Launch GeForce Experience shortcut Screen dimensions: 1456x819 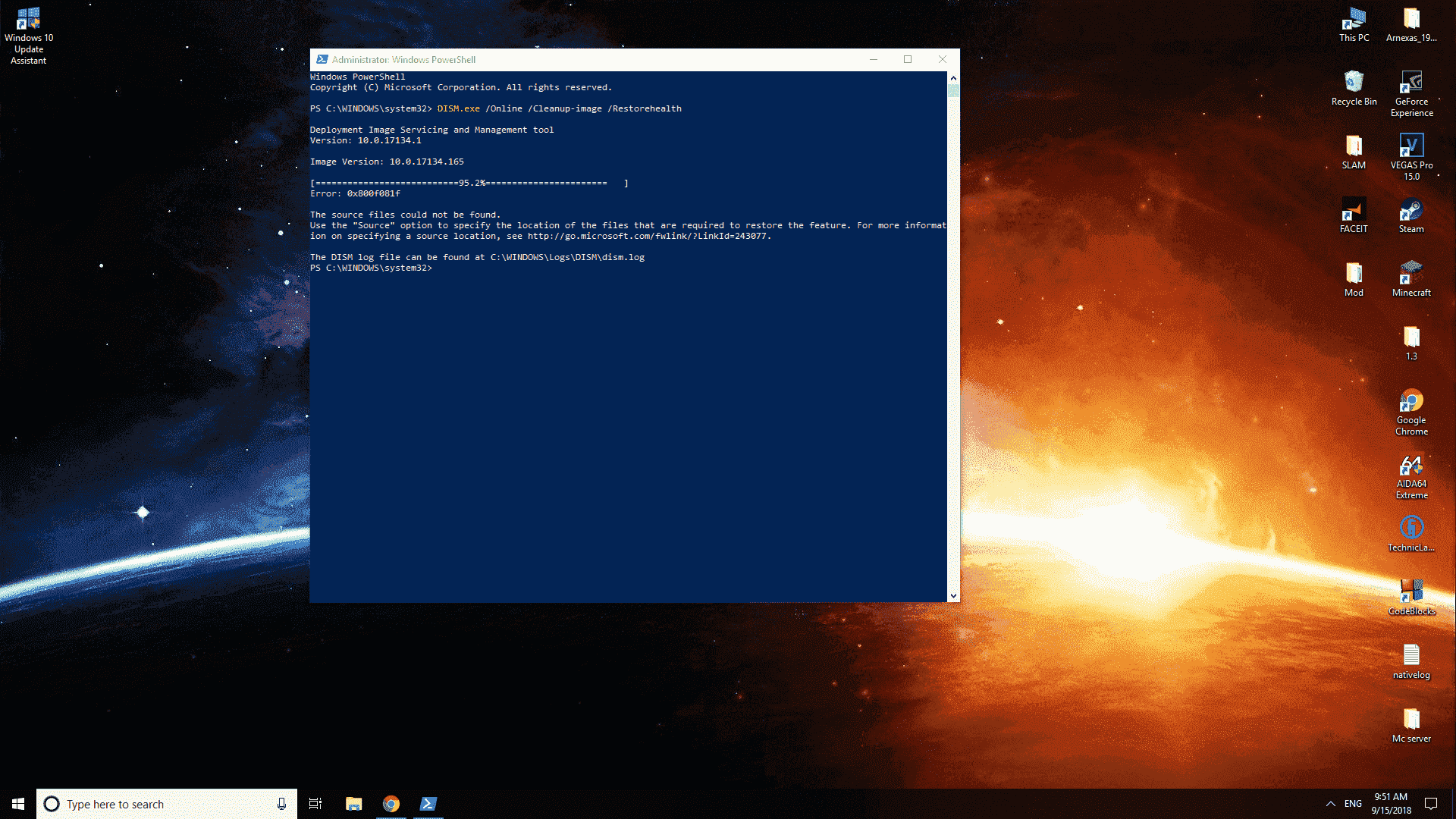[1411, 94]
